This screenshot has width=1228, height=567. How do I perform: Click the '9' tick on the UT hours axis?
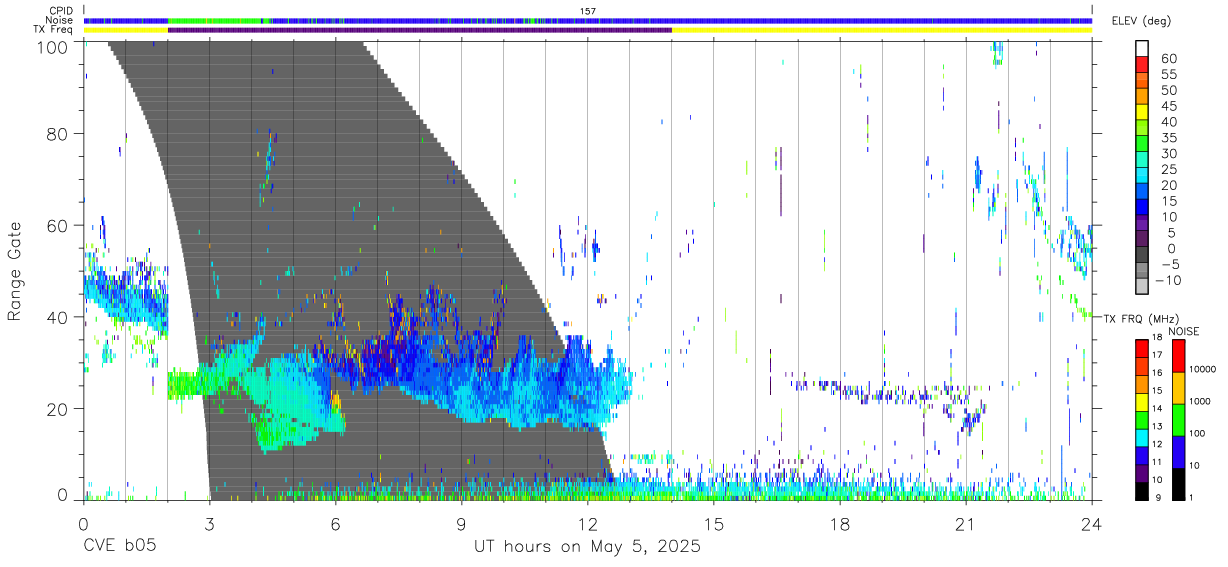point(461,523)
